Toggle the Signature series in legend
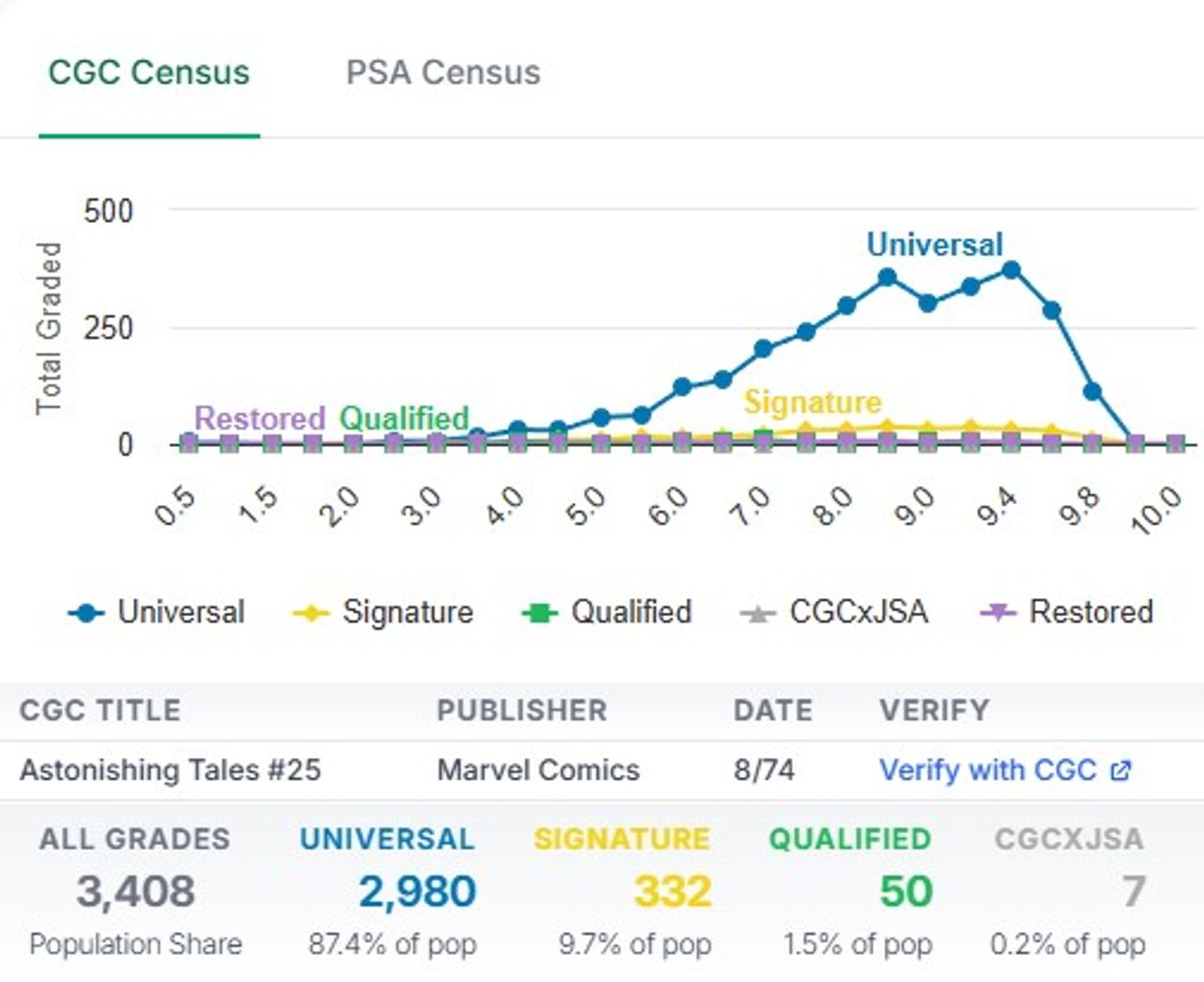The height and width of the screenshot is (982, 1204). click(407, 612)
